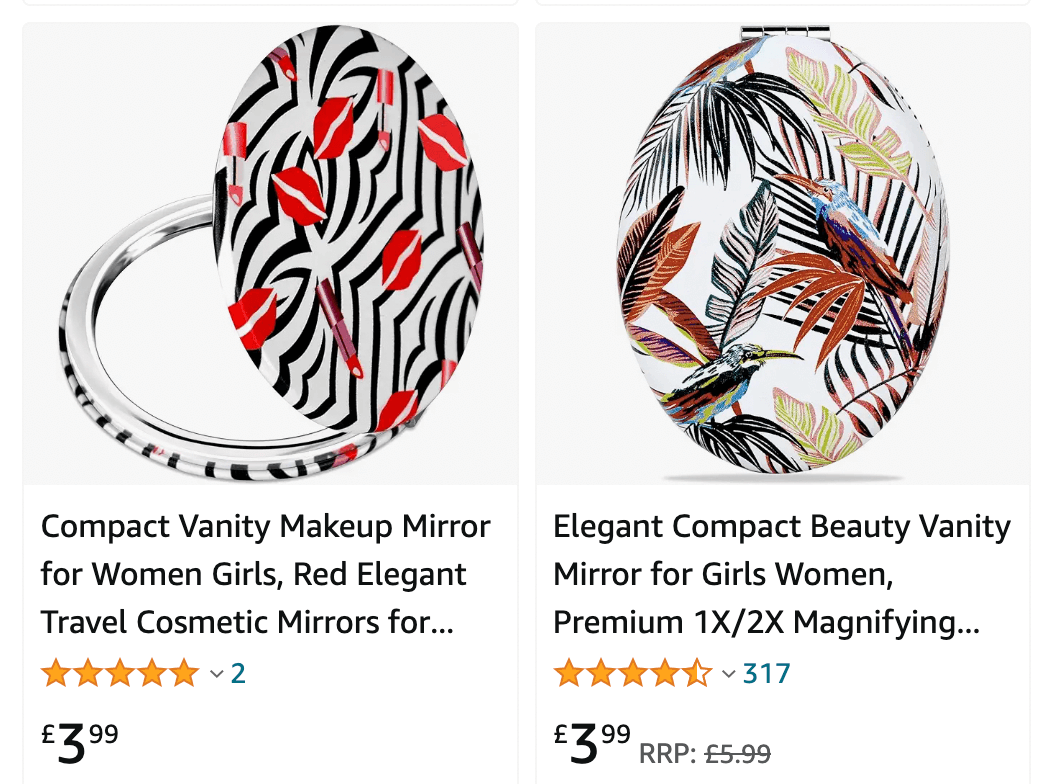Click the first star of the five-star rating

(x=56, y=674)
